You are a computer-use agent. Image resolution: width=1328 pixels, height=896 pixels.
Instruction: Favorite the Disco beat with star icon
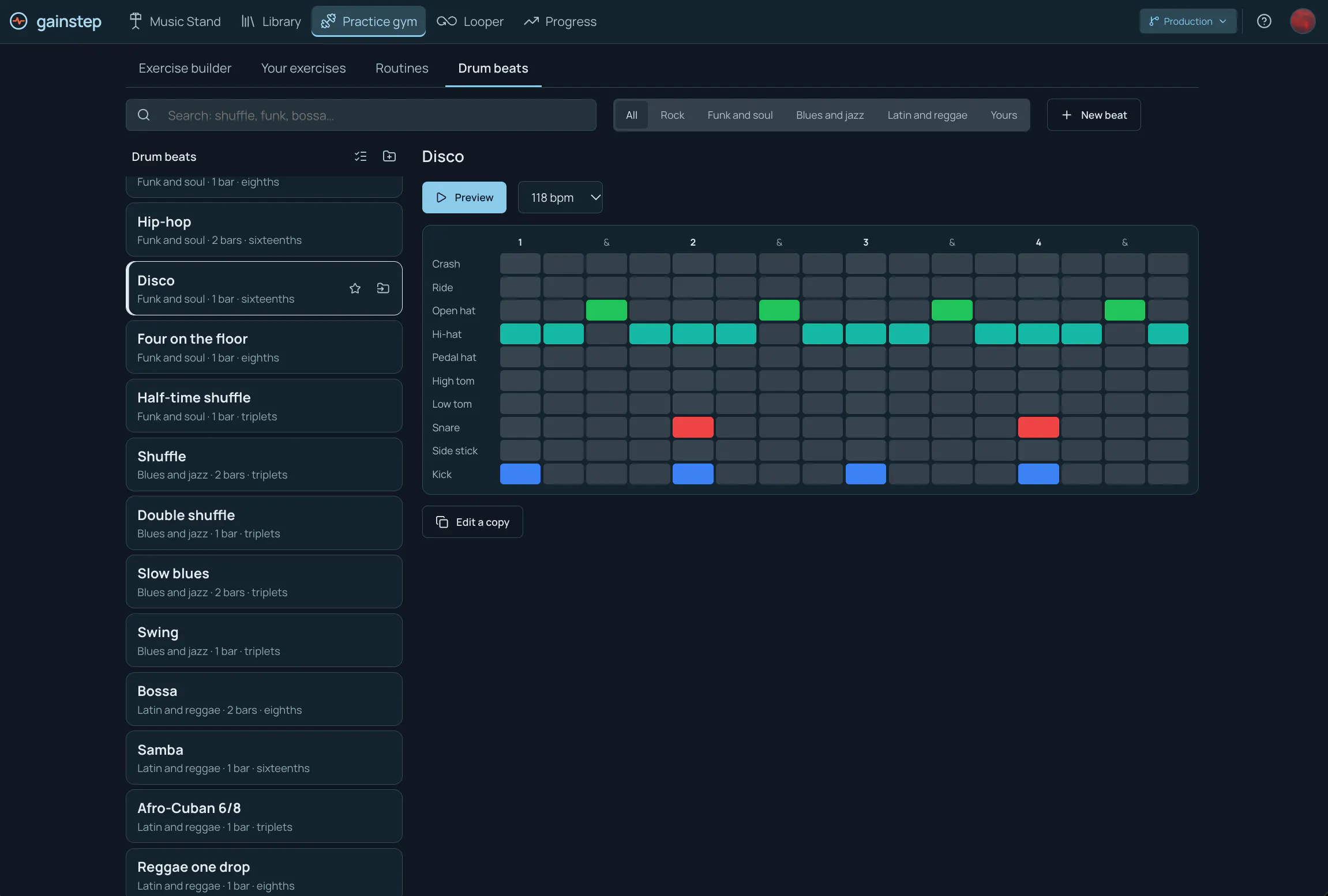click(x=355, y=288)
